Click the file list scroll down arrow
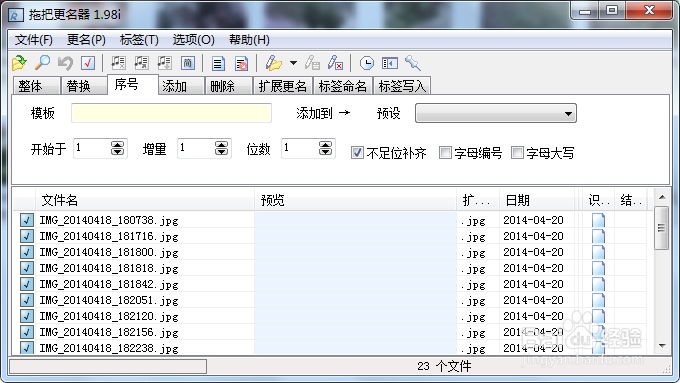 [662, 346]
